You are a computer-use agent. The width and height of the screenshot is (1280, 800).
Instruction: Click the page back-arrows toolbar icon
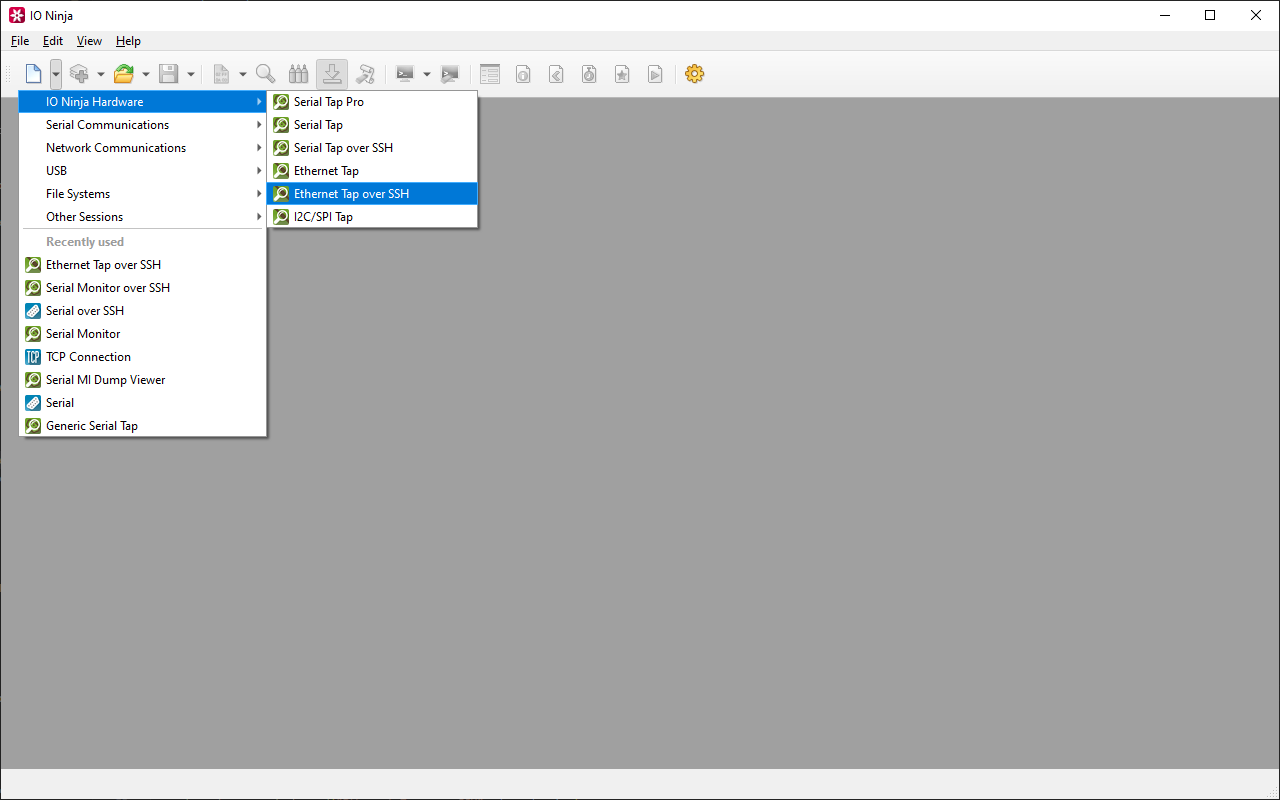point(556,74)
